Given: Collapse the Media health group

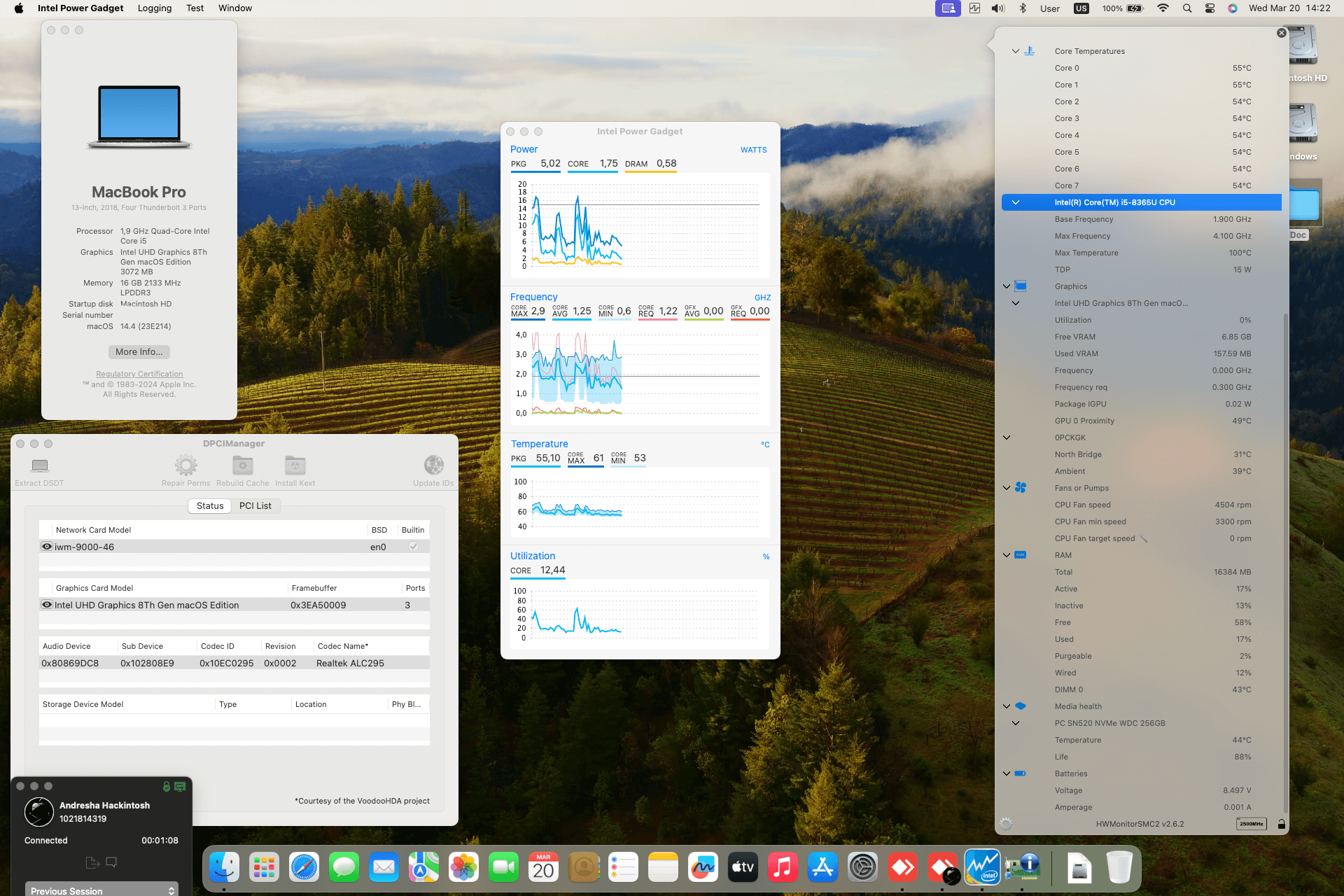Looking at the screenshot, I should pos(1007,706).
